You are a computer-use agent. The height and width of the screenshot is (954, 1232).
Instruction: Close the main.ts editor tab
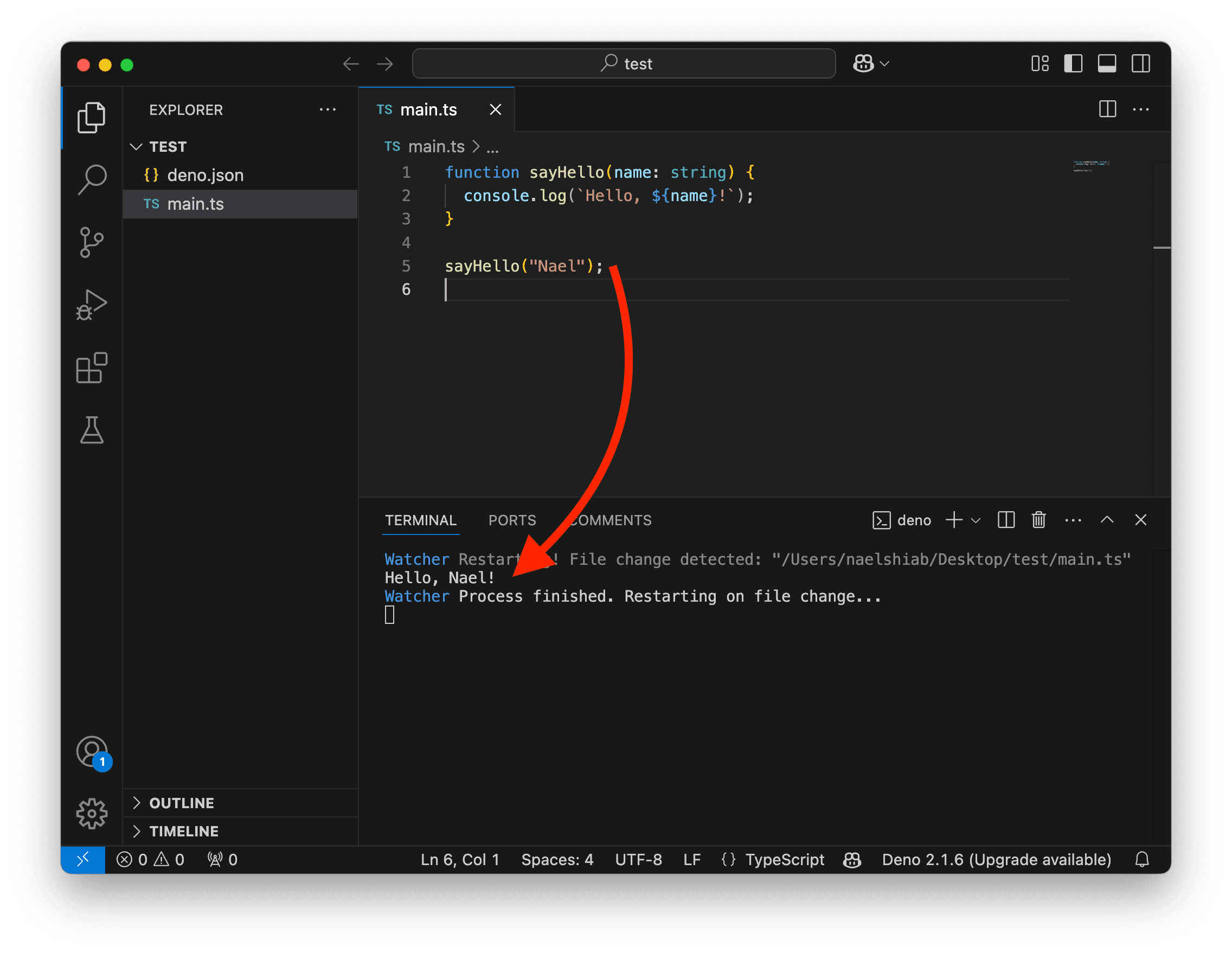click(495, 109)
